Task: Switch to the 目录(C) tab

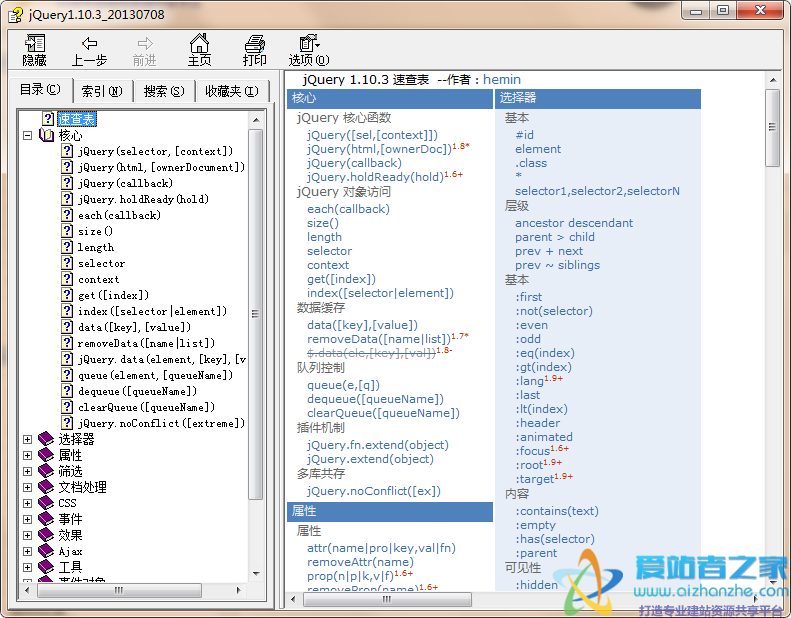Action: [x=40, y=90]
